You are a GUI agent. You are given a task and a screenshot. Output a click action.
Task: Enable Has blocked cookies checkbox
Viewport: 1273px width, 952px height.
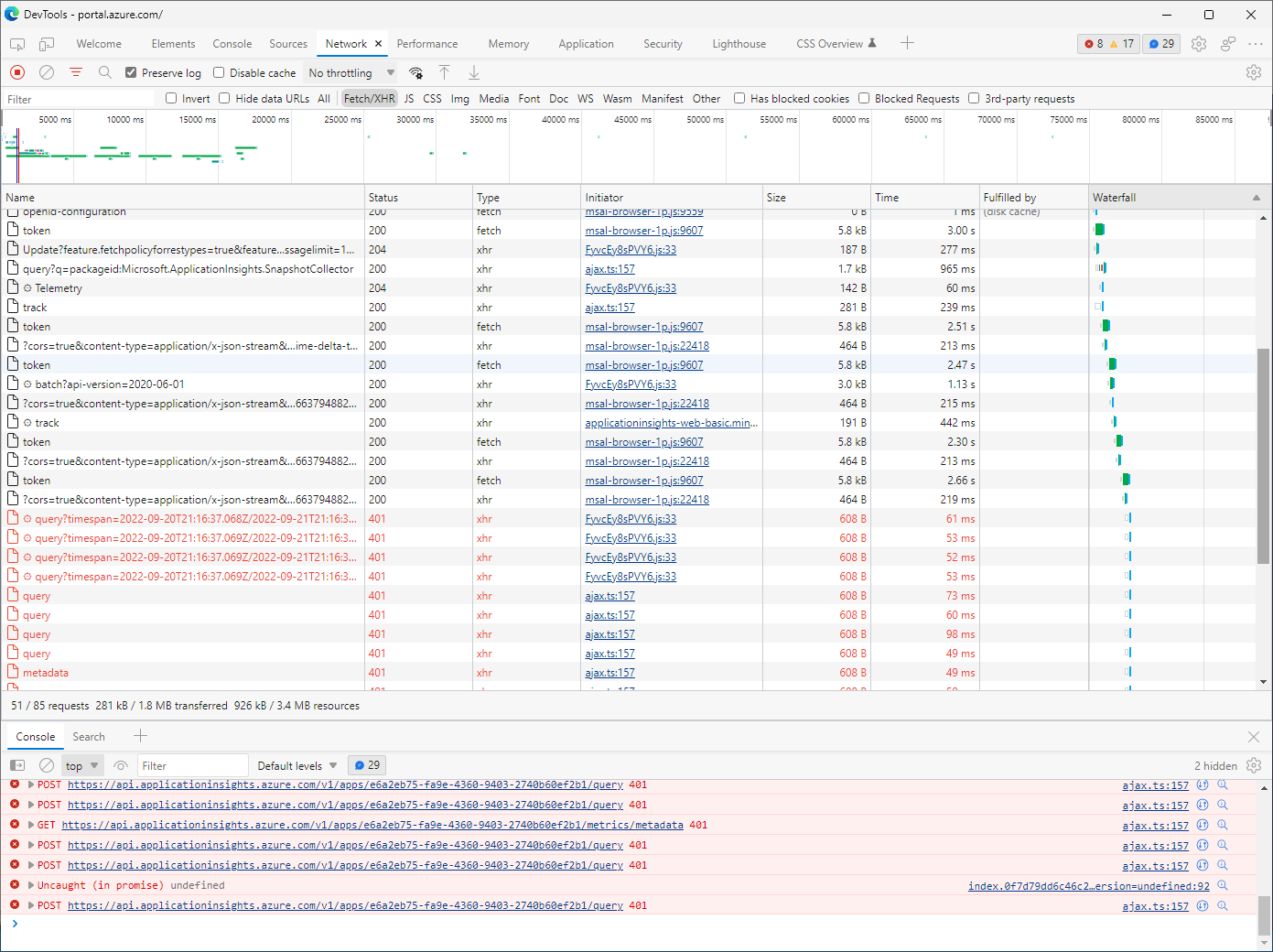tap(739, 98)
